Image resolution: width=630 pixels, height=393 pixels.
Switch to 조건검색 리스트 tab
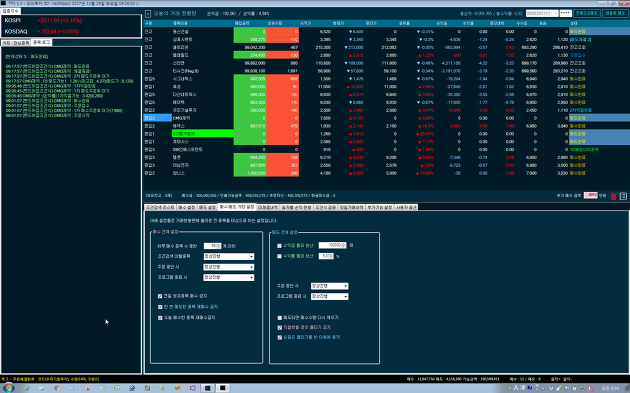pos(160,207)
